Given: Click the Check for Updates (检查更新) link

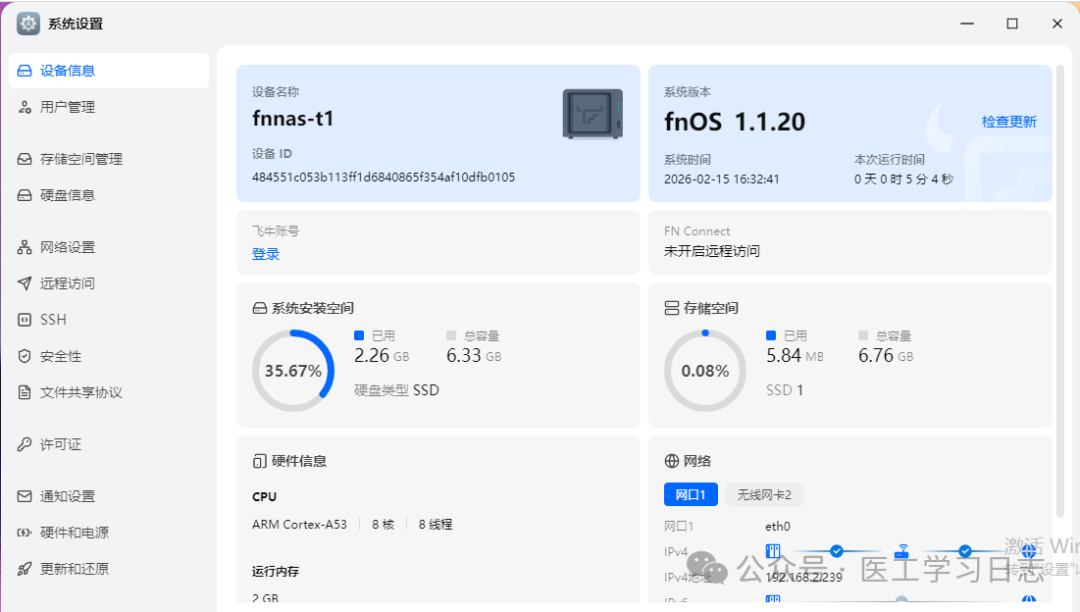Looking at the screenshot, I should (x=1008, y=122).
